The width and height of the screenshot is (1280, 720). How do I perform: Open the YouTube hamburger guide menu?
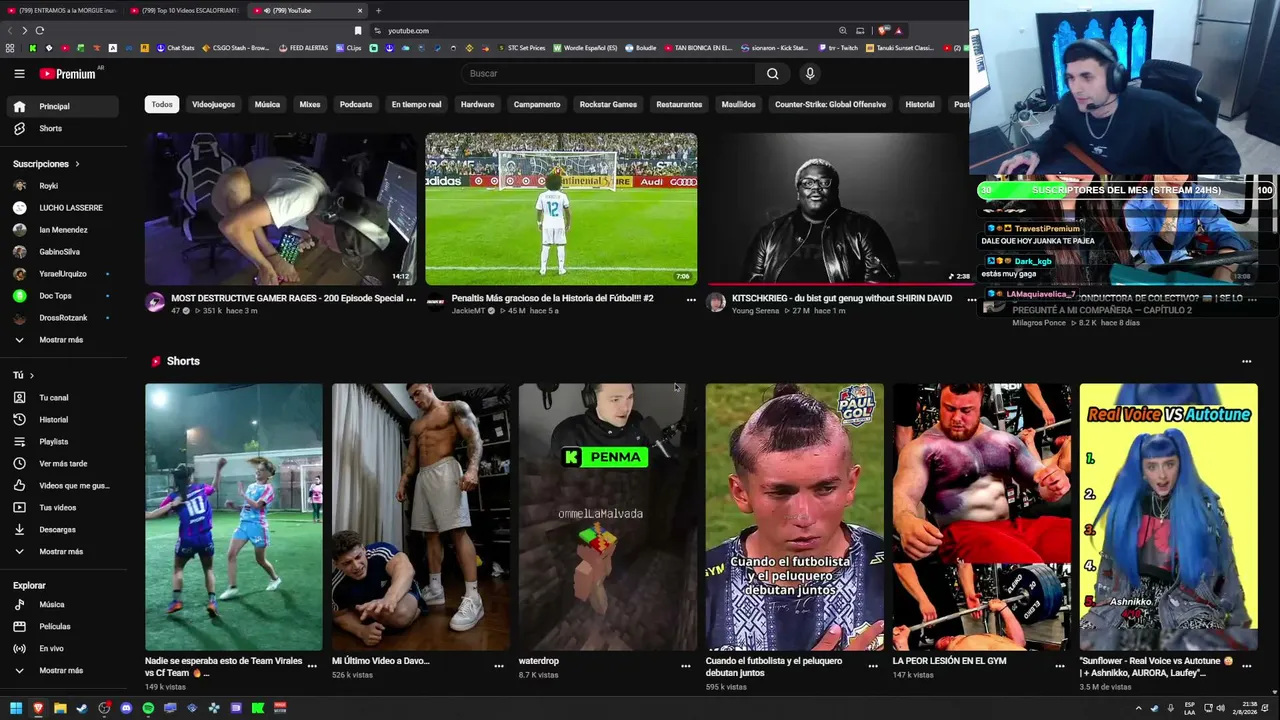point(19,73)
